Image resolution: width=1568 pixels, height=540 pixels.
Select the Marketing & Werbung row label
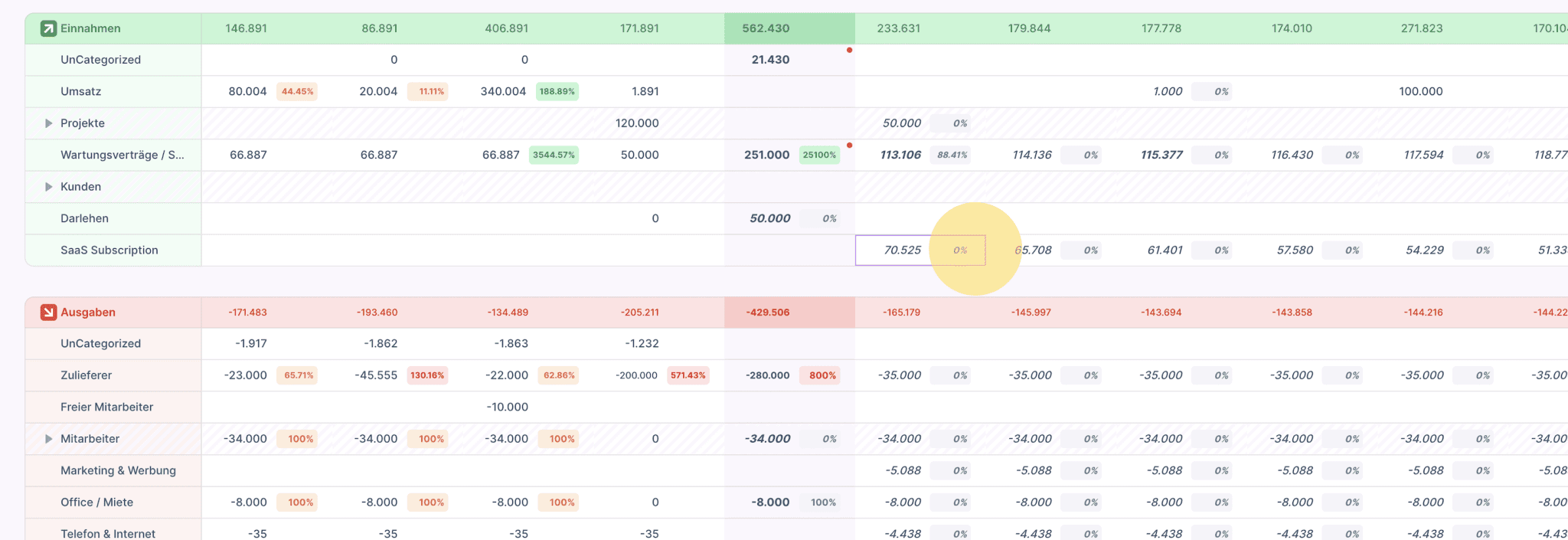[x=118, y=470]
